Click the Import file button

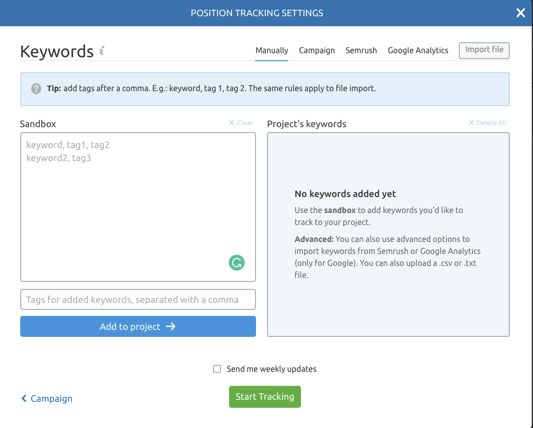[x=484, y=50]
